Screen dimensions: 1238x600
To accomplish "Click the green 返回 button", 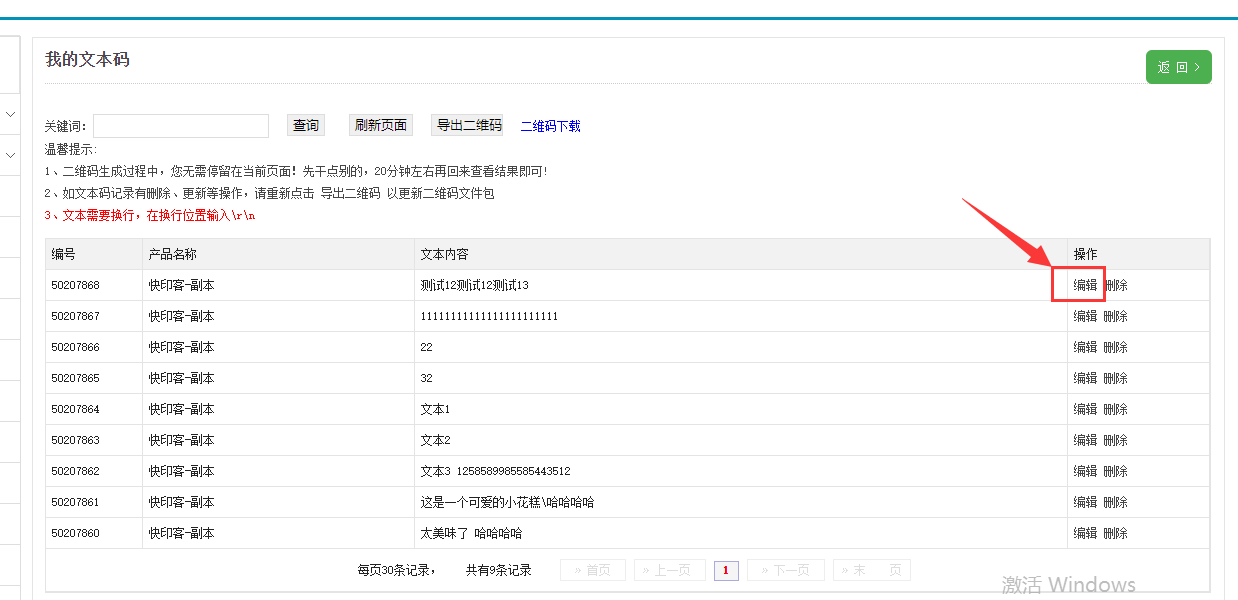I will click(x=1178, y=67).
